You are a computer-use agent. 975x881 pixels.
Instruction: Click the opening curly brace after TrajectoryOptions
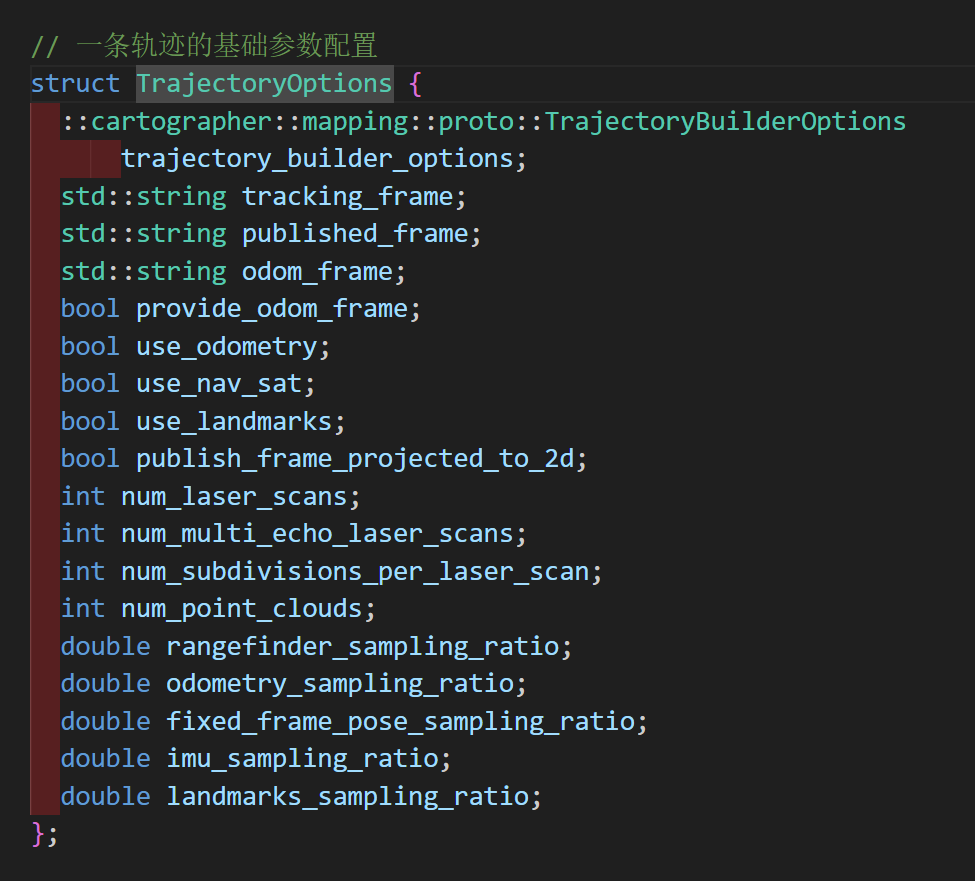point(416,83)
